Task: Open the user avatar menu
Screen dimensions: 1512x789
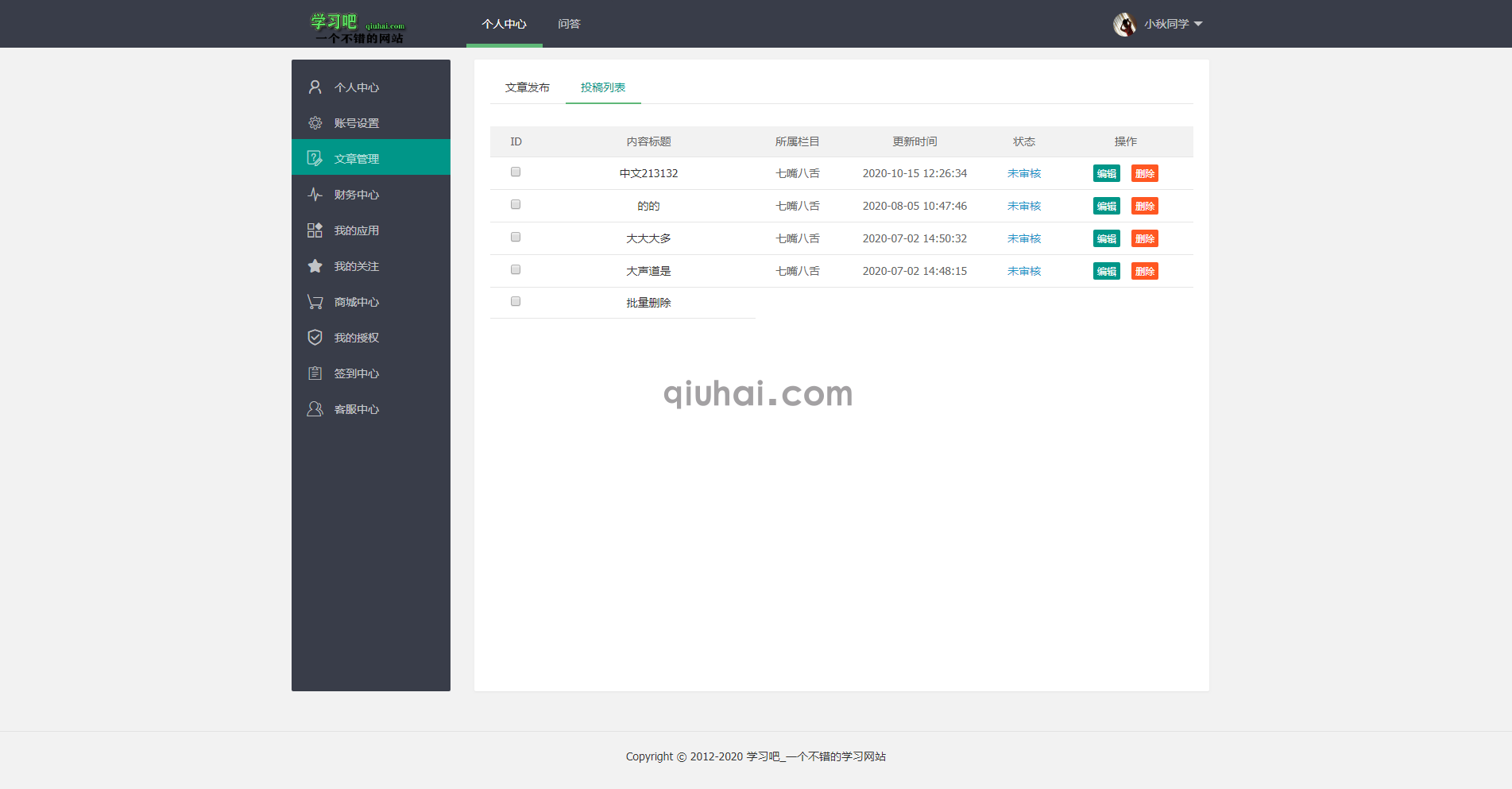Action: [1125, 24]
